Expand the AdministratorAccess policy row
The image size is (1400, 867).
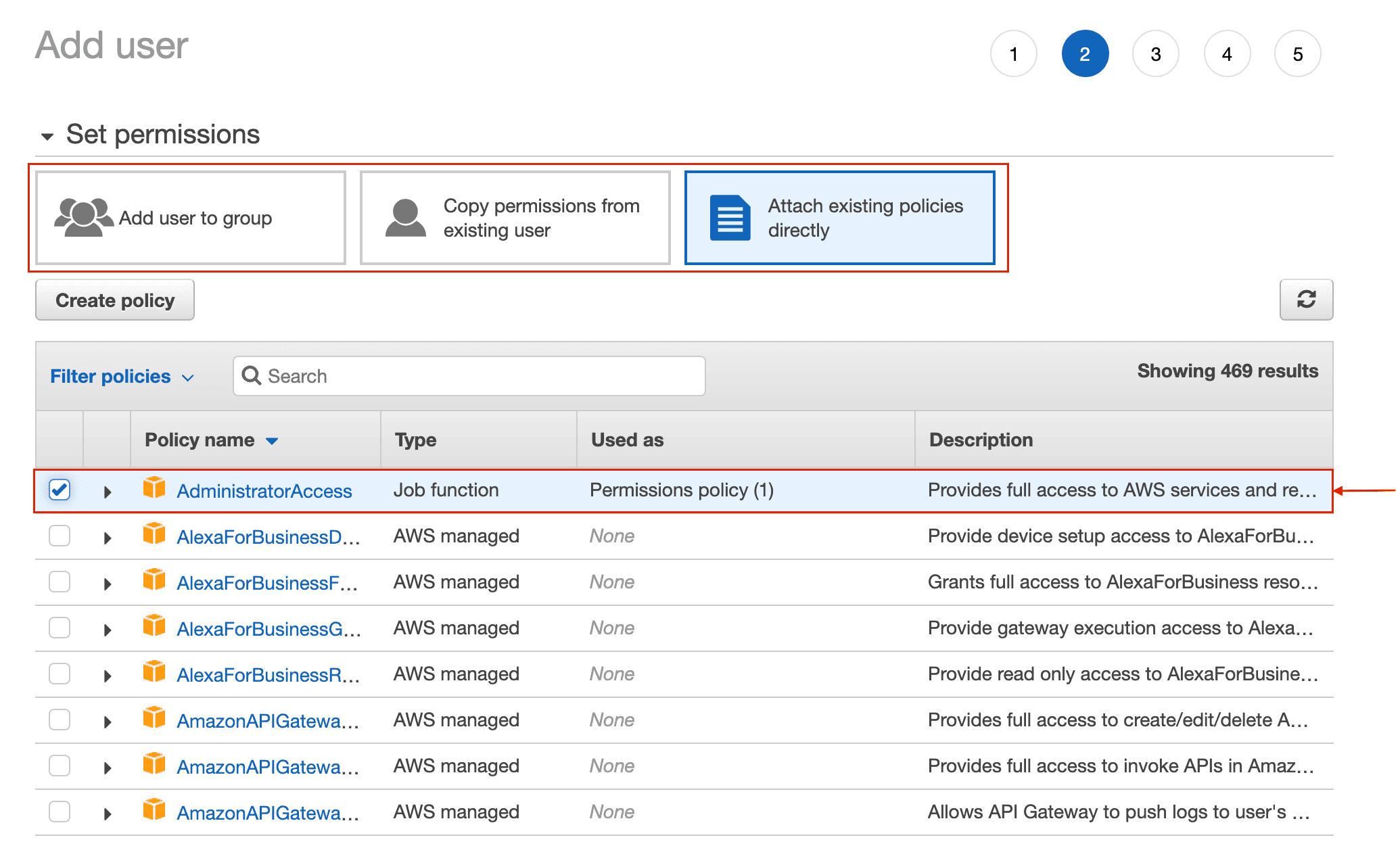108,492
